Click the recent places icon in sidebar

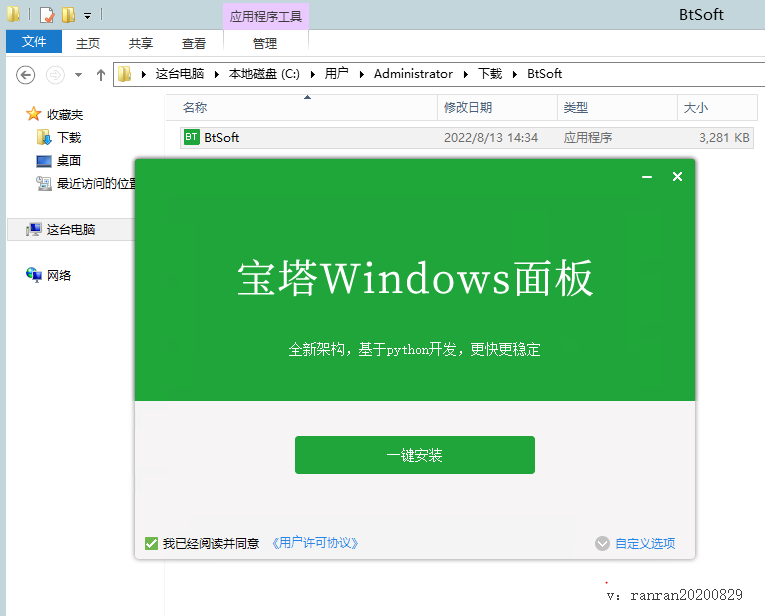tap(44, 183)
